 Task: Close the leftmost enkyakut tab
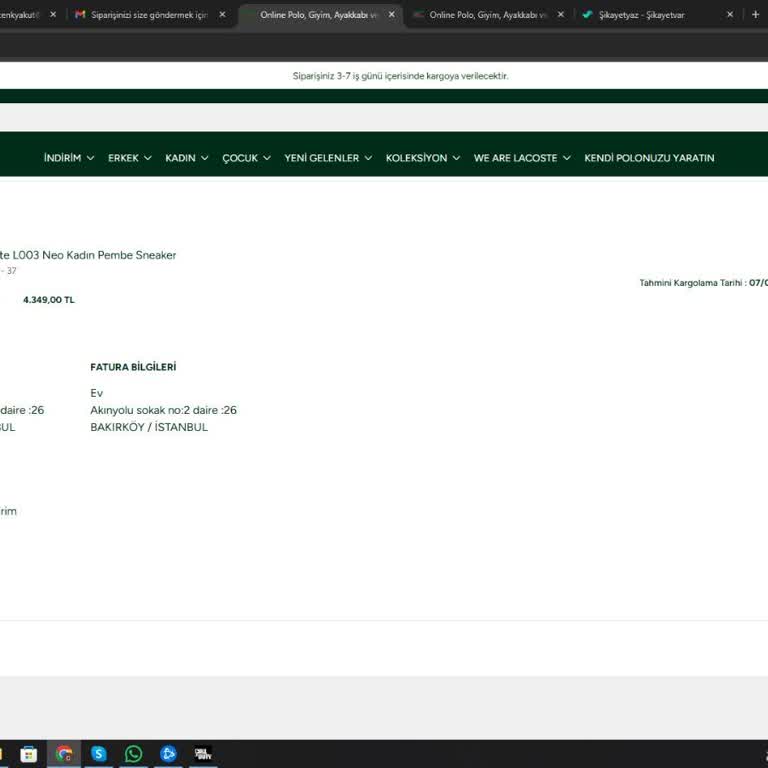tap(53, 15)
